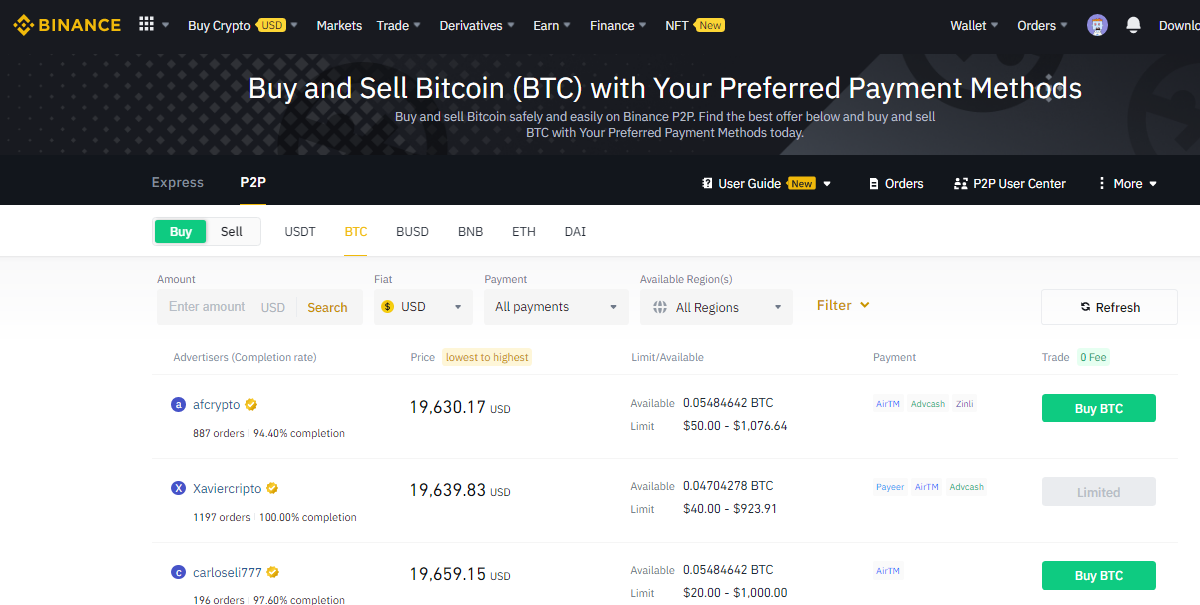Expand the User Guide dropdown arrow

[x=827, y=184]
